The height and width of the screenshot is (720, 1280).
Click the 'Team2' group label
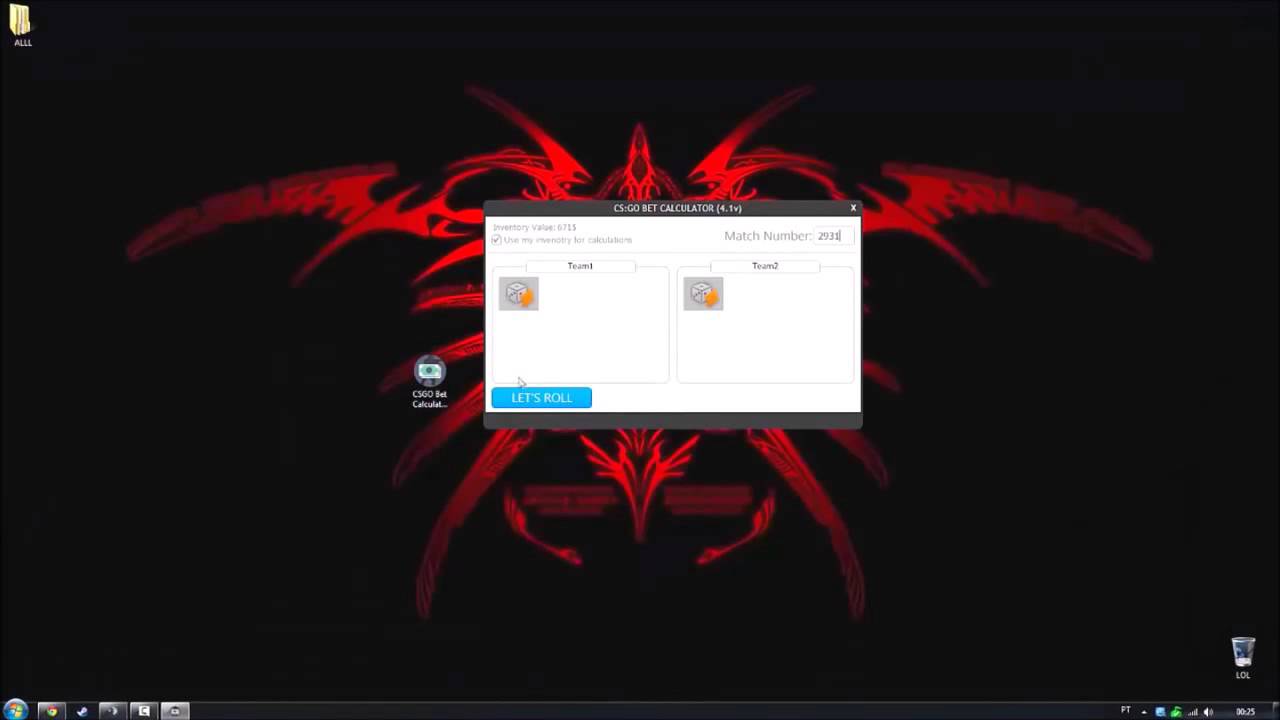click(x=765, y=266)
